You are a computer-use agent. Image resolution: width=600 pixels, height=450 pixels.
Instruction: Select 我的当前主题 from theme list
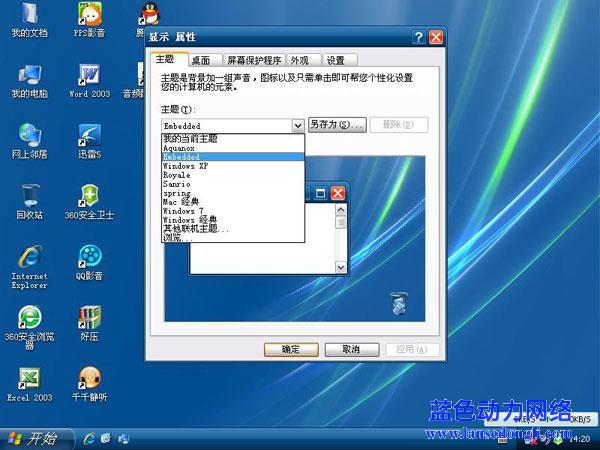pos(233,139)
